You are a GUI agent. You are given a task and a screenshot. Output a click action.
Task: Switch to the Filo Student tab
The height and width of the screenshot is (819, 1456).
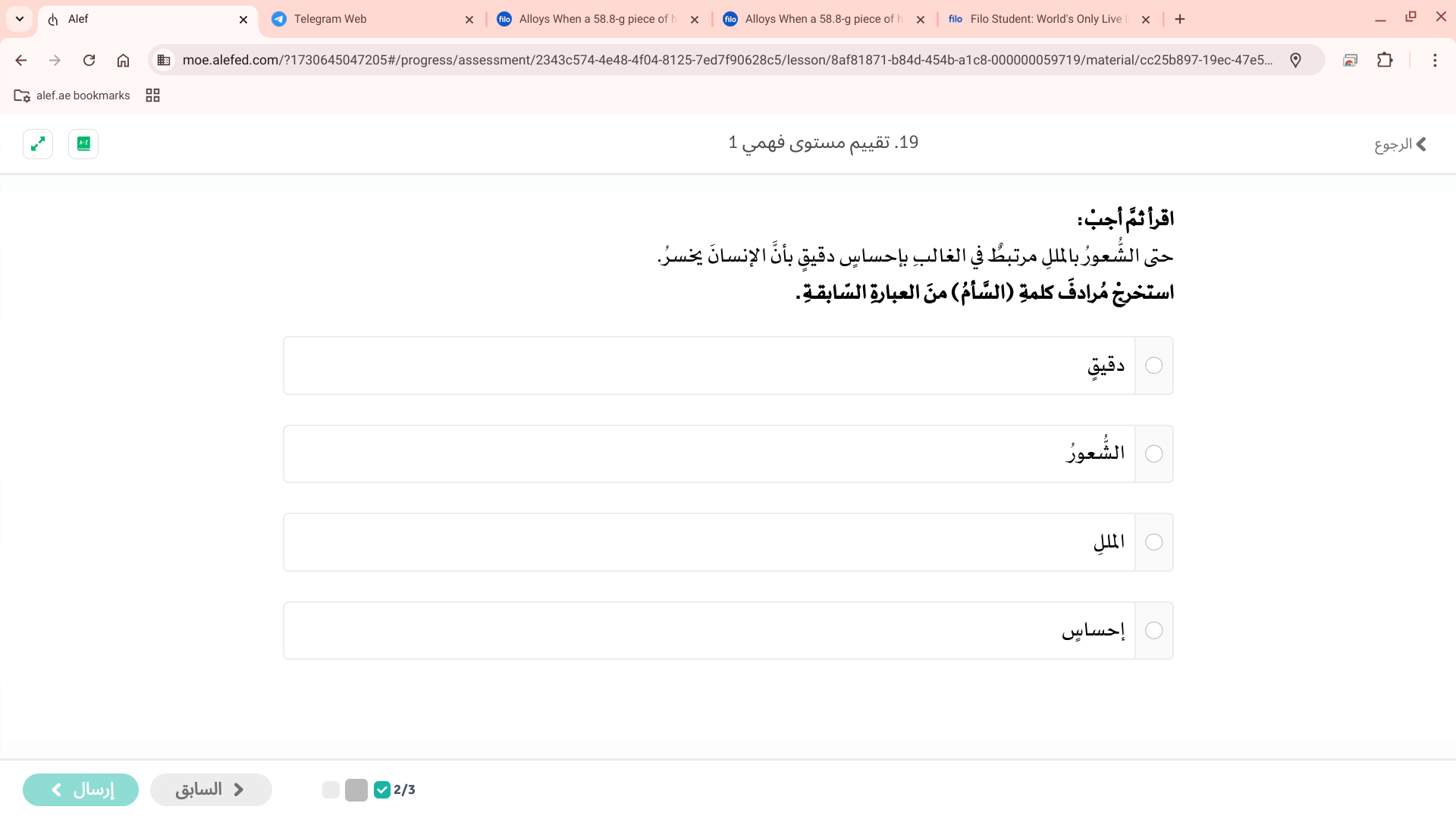click(x=1046, y=19)
